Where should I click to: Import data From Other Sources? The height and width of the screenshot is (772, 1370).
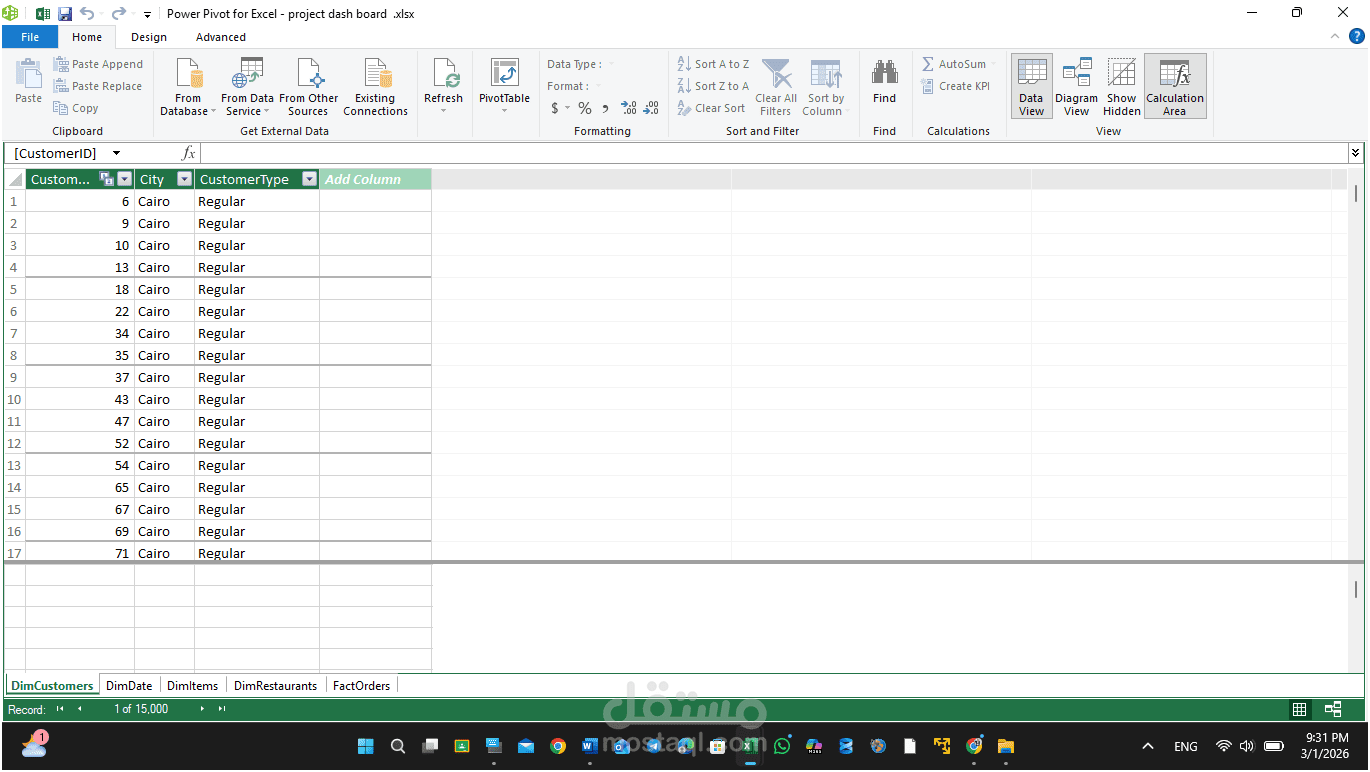[308, 87]
